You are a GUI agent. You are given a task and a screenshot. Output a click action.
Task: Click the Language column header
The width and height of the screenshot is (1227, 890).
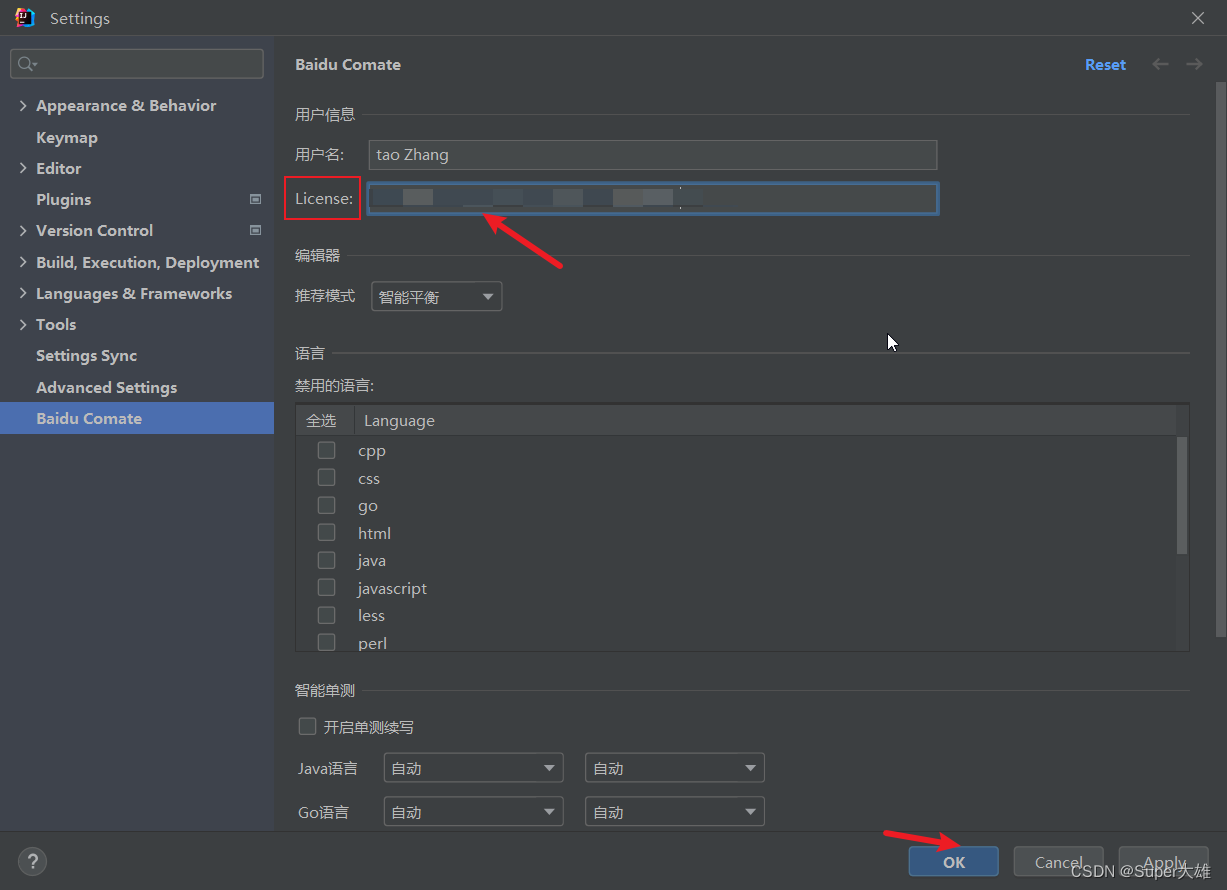399,420
